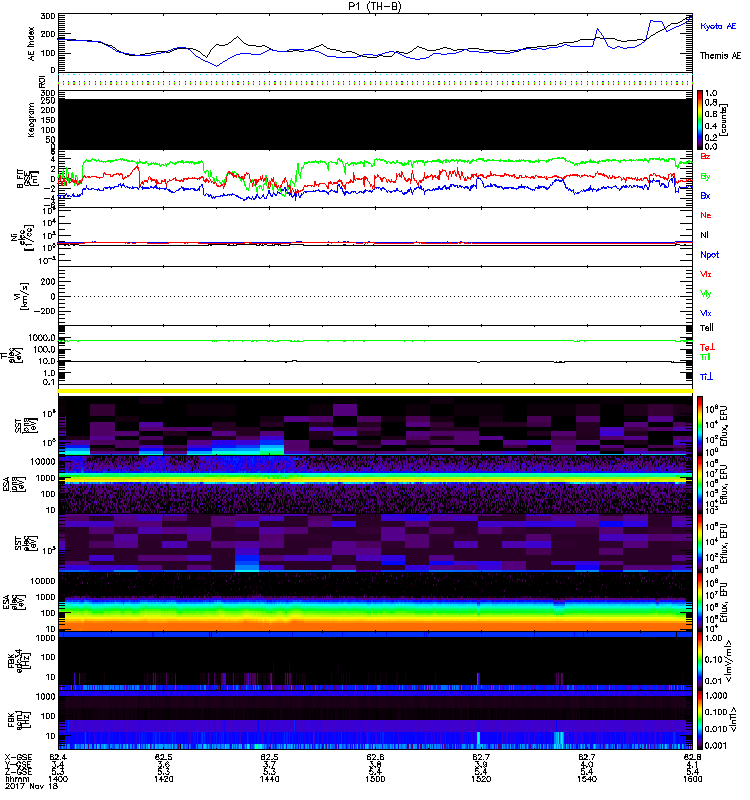Select the 'Themis AE' legend label

tap(720, 57)
